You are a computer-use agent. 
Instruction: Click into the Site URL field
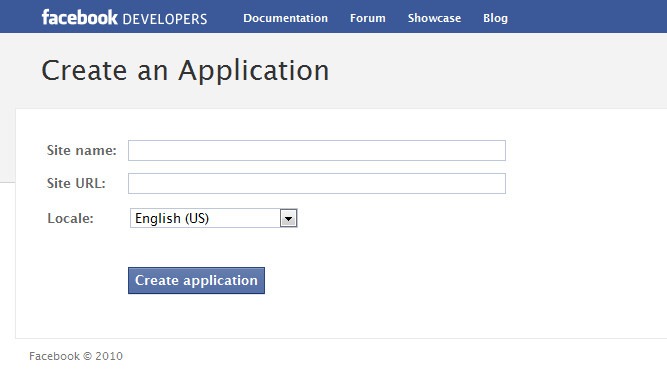(x=317, y=183)
